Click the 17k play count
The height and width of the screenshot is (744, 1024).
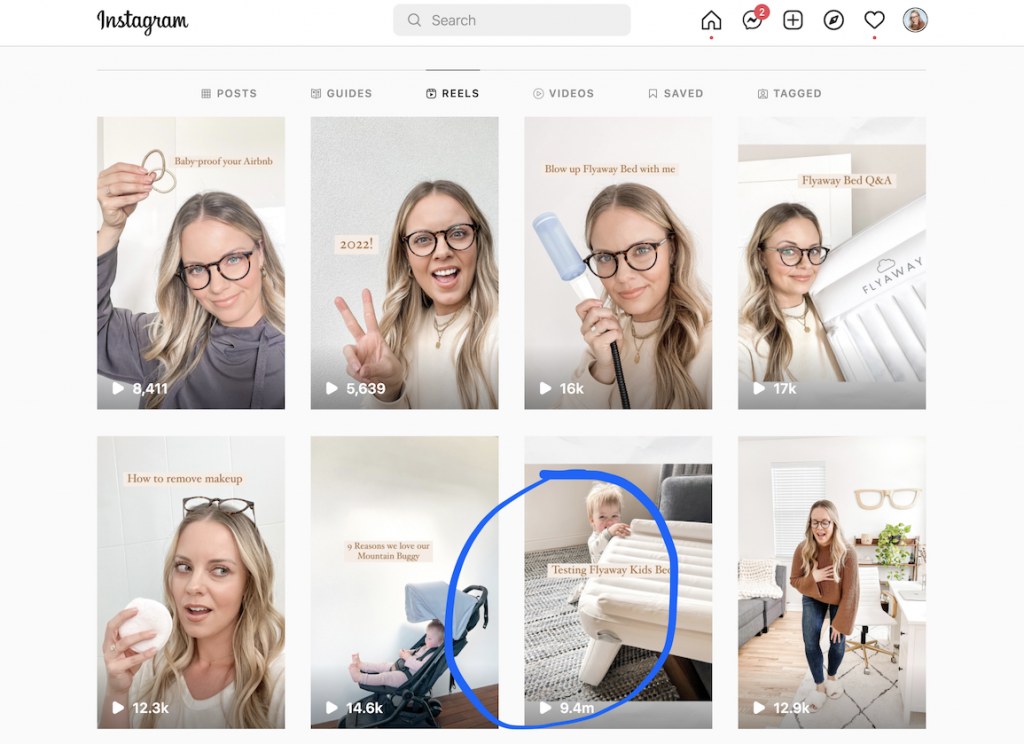click(785, 389)
